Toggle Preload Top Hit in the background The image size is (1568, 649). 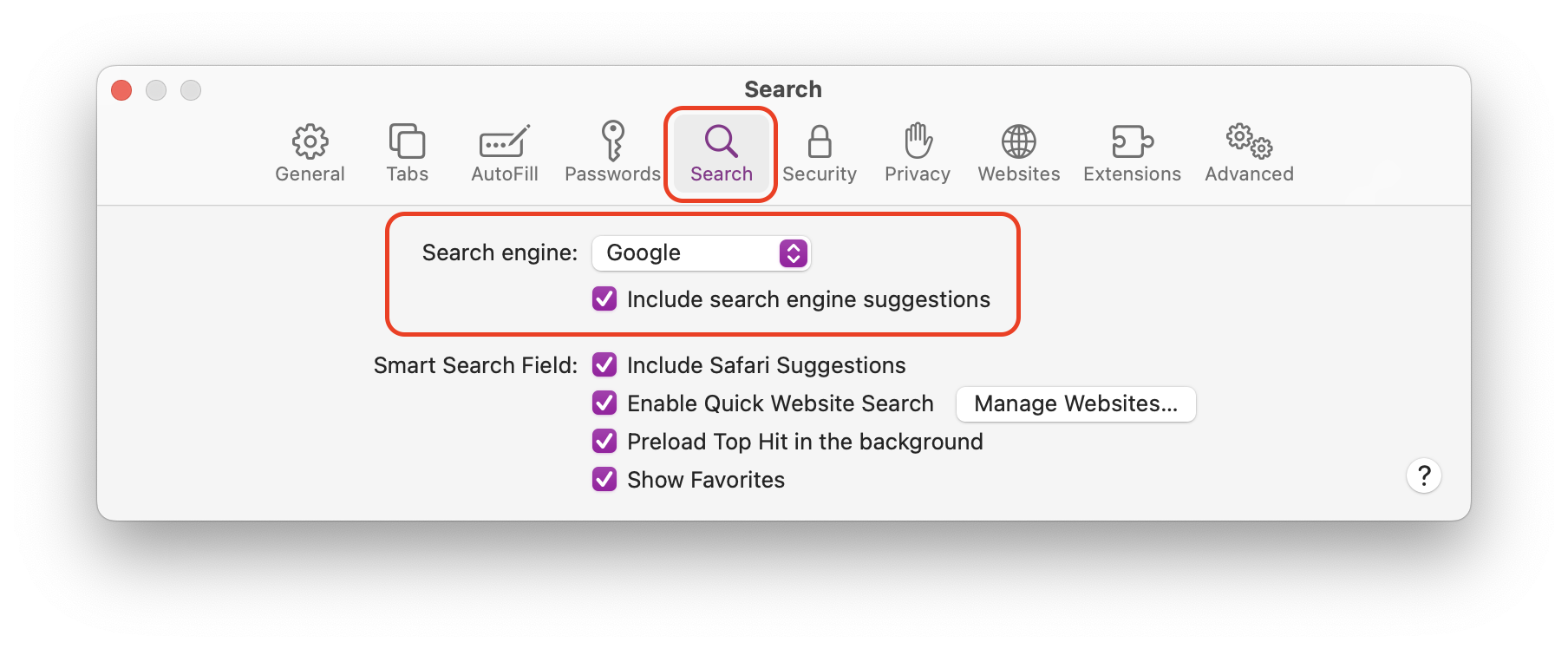click(x=604, y=442)
